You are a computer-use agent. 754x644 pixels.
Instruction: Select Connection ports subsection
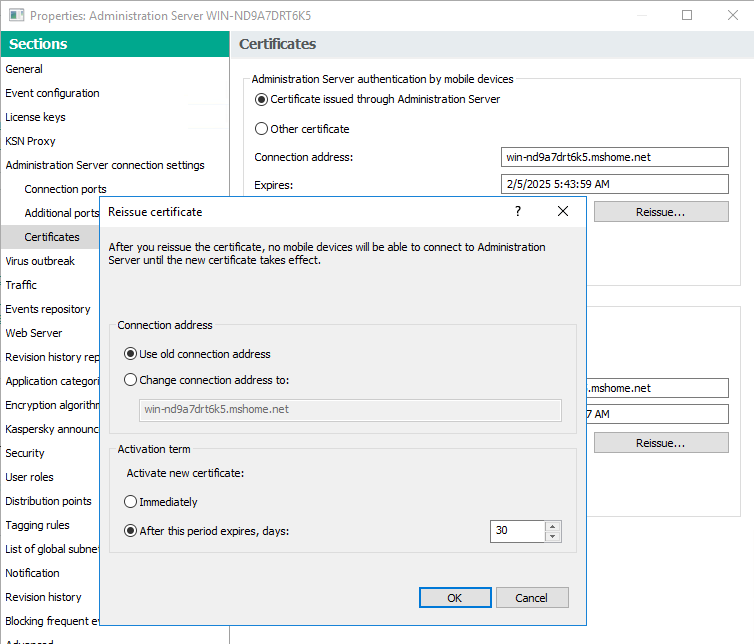tap(65, 189)
